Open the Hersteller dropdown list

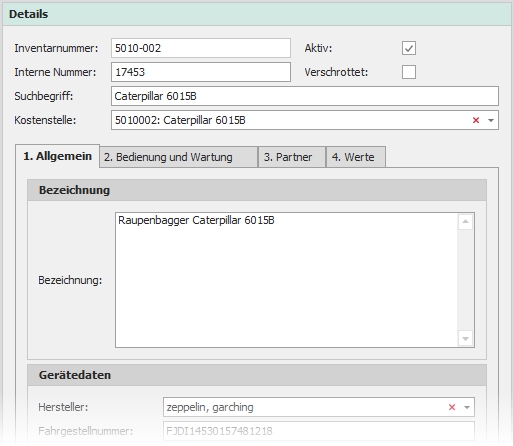(467, 407)
